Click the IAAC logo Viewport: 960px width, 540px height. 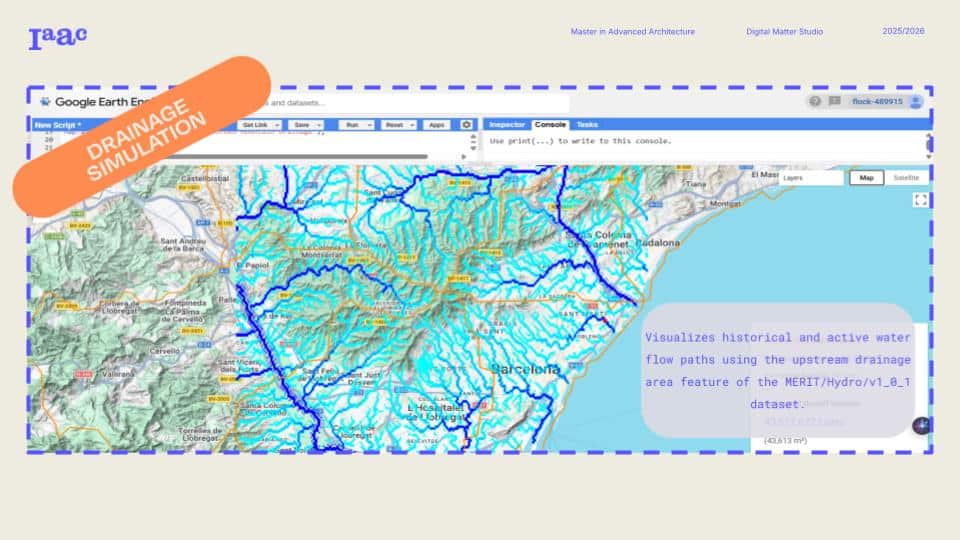pos(58,37)
